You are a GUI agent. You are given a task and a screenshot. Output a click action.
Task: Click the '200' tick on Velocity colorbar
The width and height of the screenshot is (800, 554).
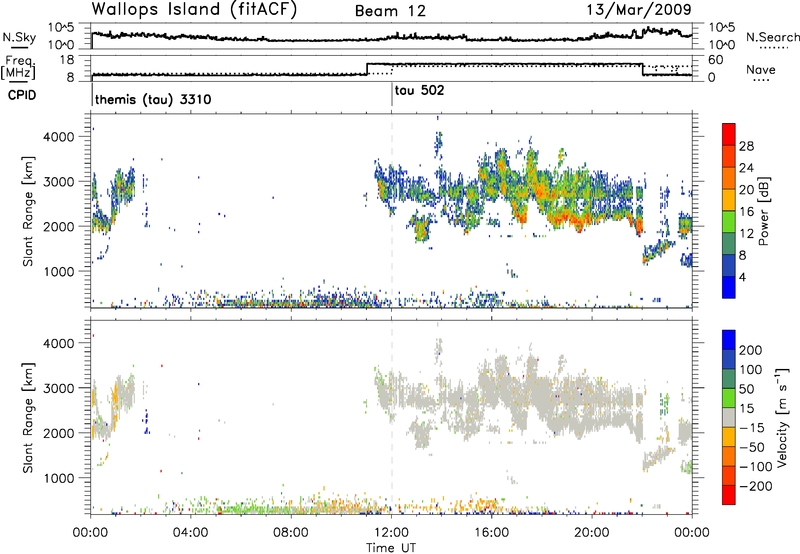click(751, 350)
